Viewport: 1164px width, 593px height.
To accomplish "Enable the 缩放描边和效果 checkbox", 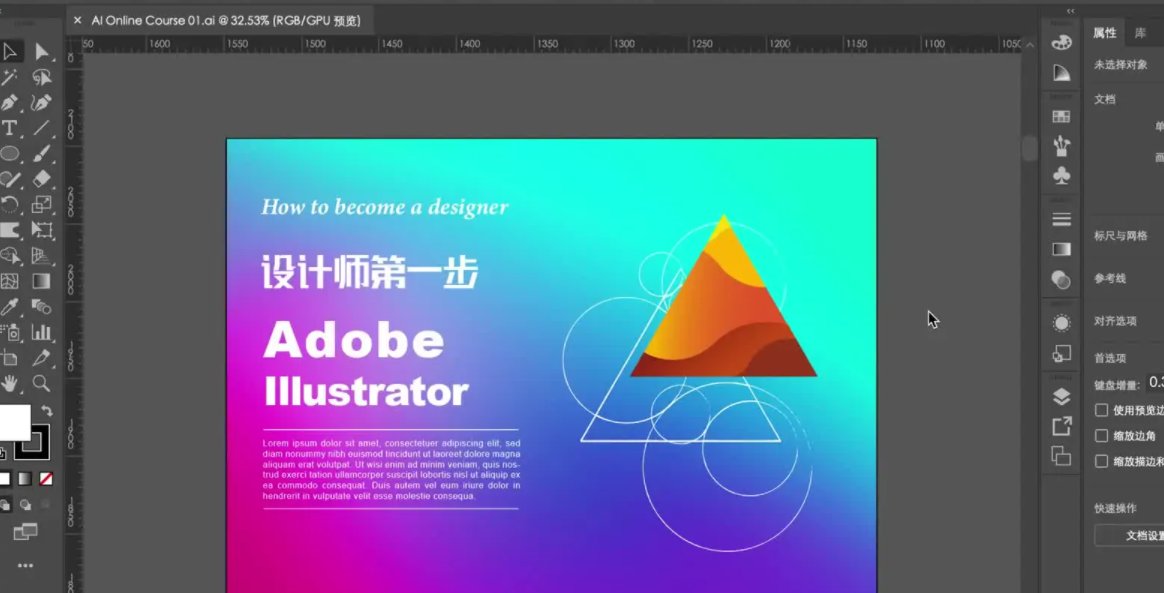I will [x=1101, y=461].
